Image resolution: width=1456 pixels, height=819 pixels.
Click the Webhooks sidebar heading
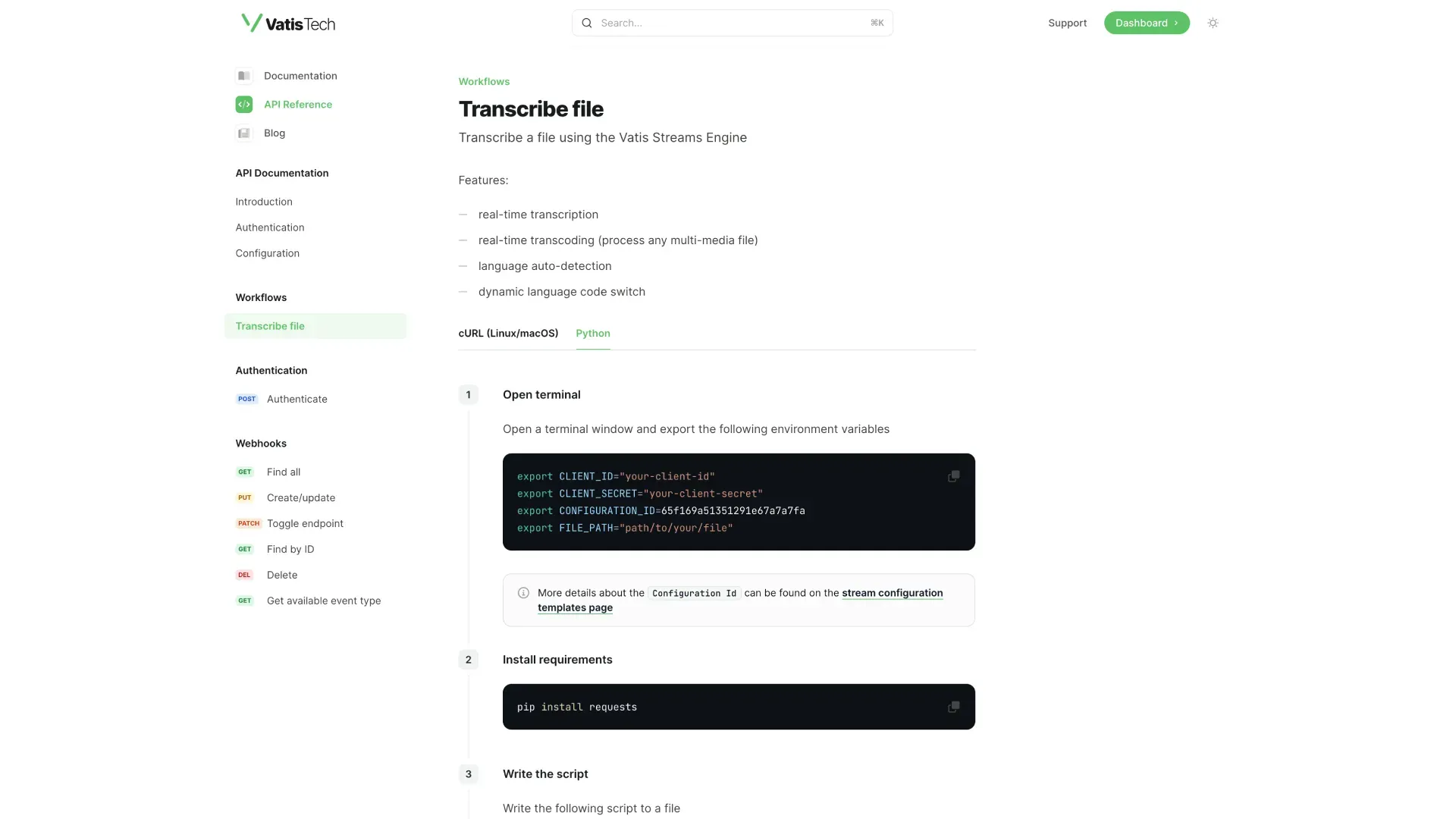coord(261,444)
